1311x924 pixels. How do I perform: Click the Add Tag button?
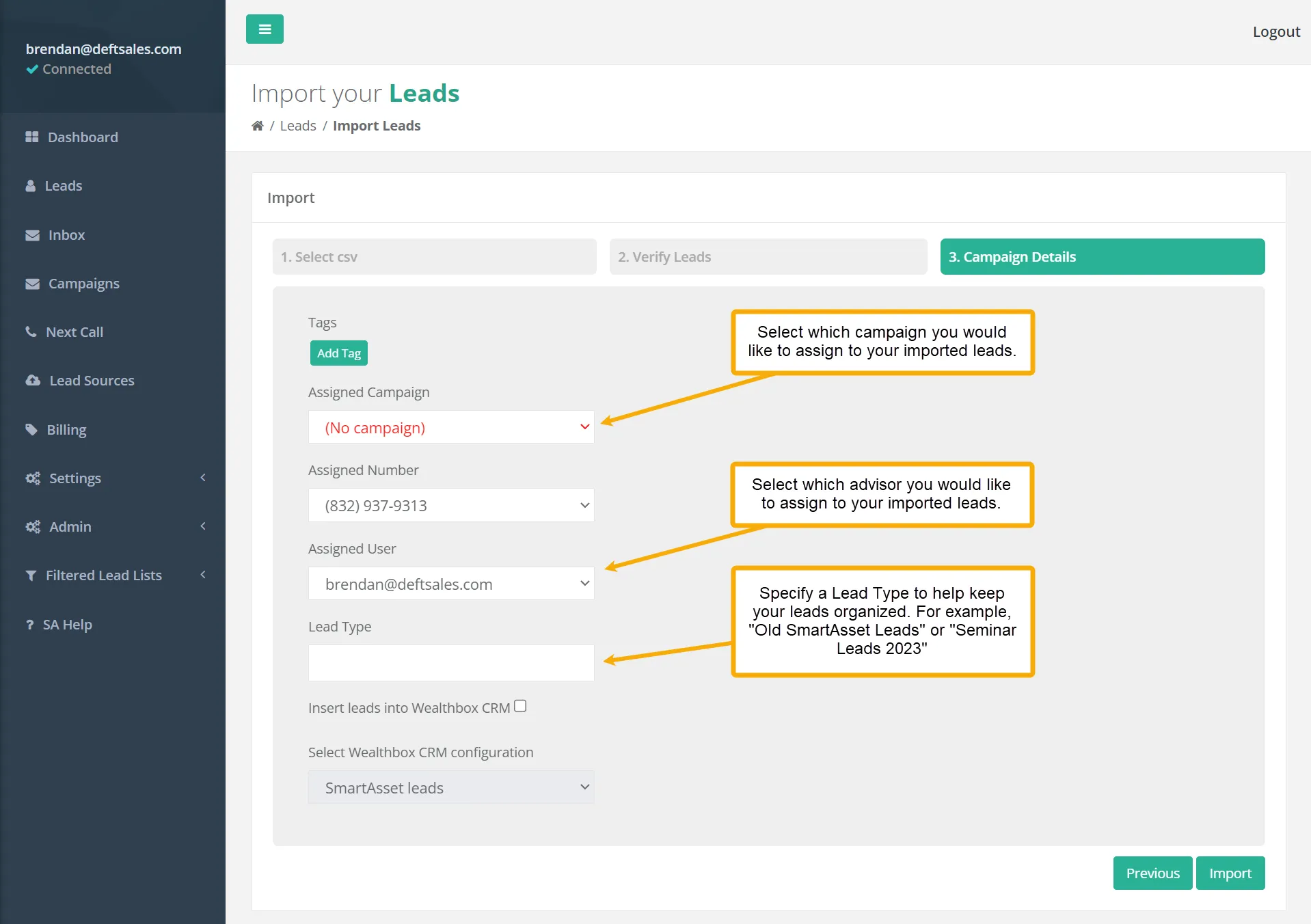(339, 353)
